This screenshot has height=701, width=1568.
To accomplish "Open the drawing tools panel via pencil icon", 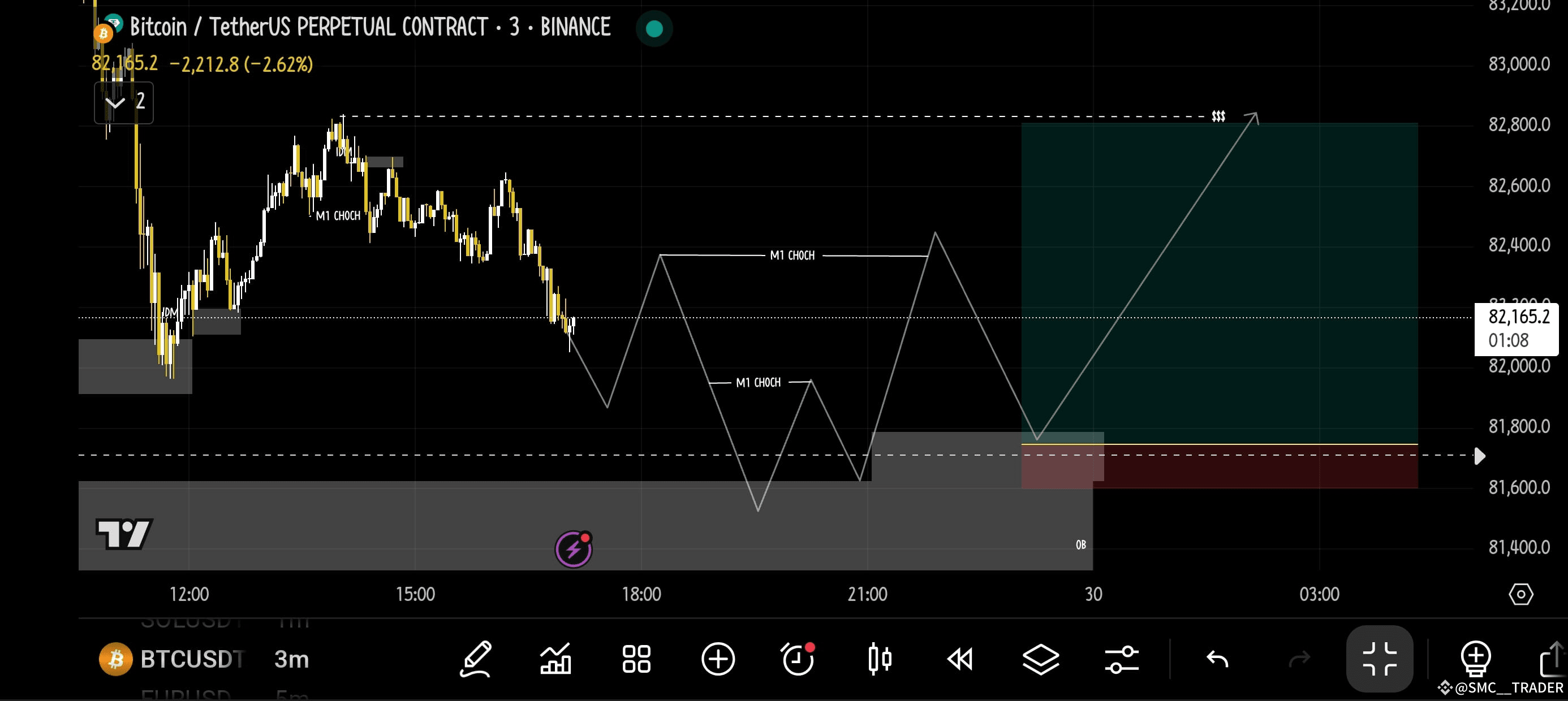I will [477, 659].
